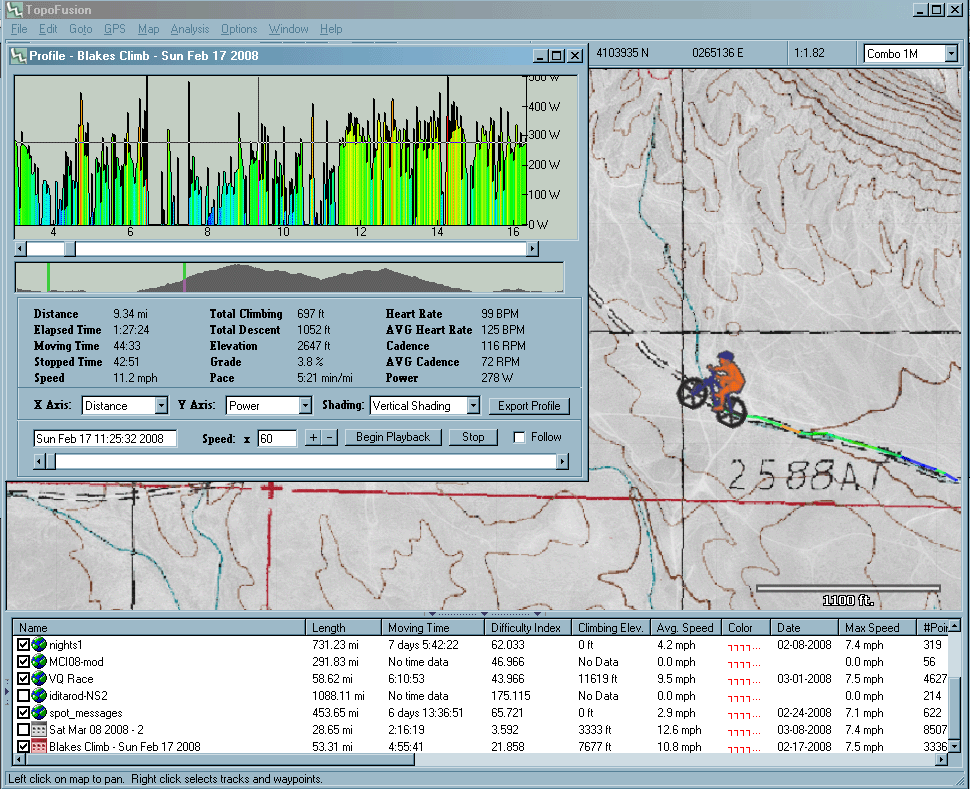970x789 pixels.
Task: Click the TopoFusion app icon in title bar
Action: click(14, 9)
